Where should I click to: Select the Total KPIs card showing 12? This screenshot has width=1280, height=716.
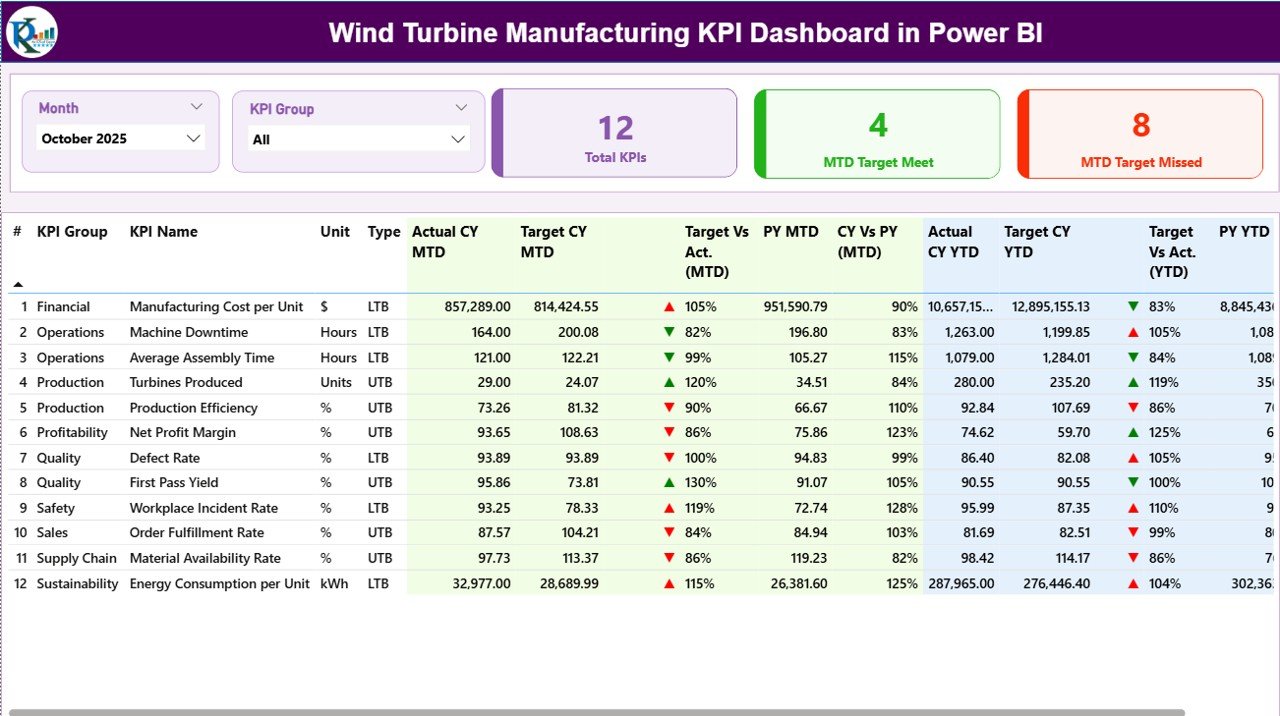(614, 132)
